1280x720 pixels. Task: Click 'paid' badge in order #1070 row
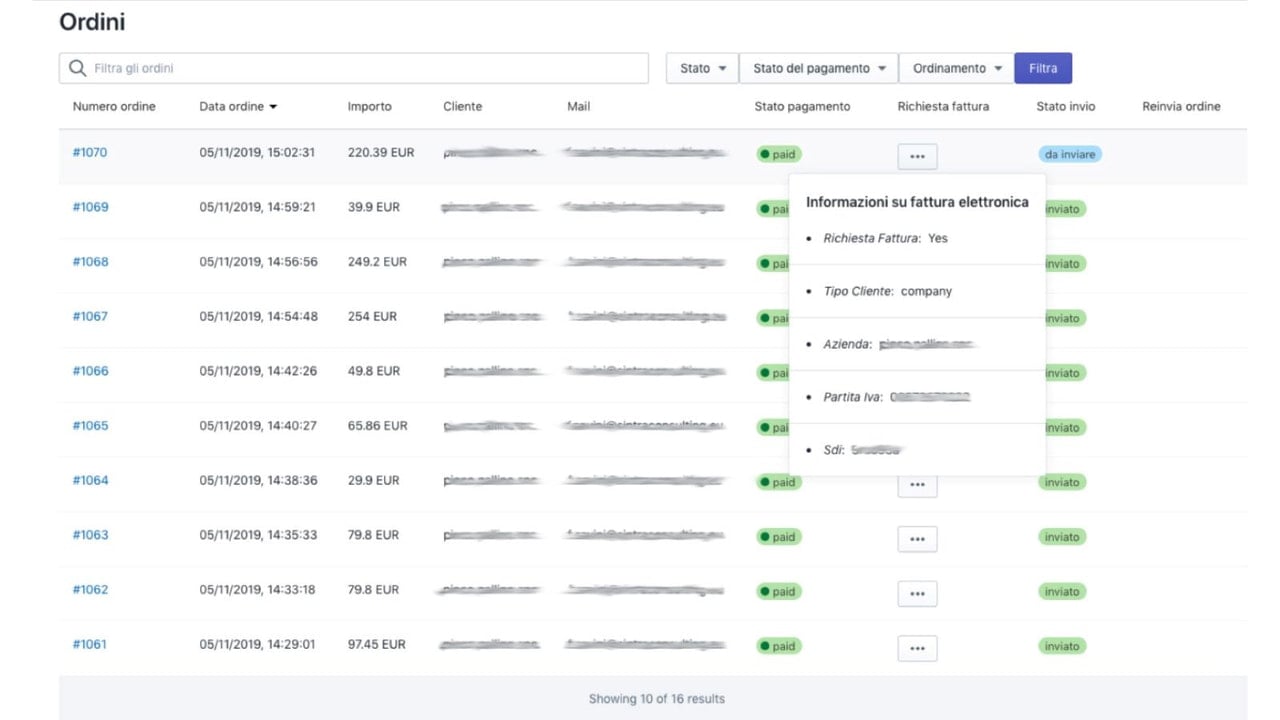pos(779,155)
